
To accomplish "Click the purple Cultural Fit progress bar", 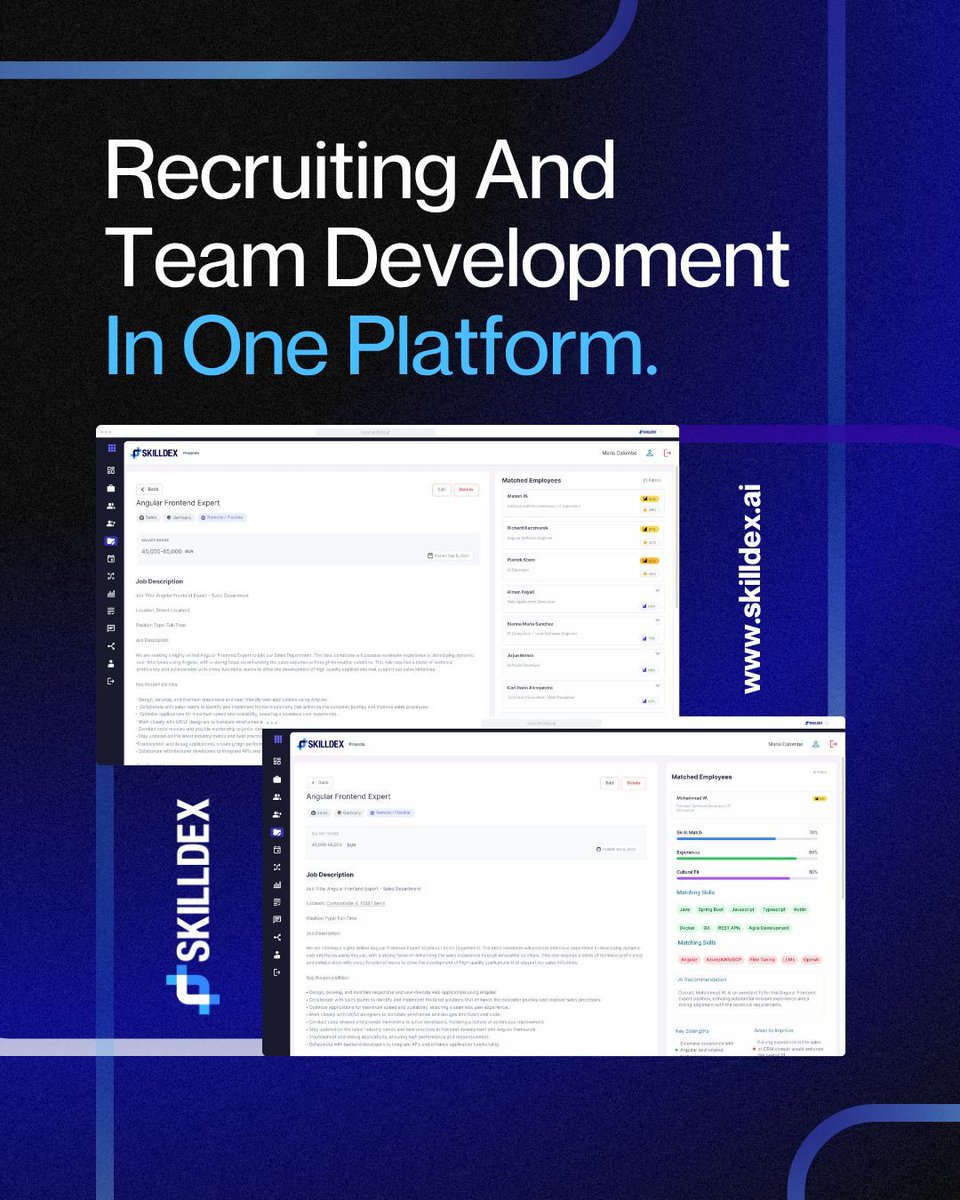I will click(x=747, y=878).
